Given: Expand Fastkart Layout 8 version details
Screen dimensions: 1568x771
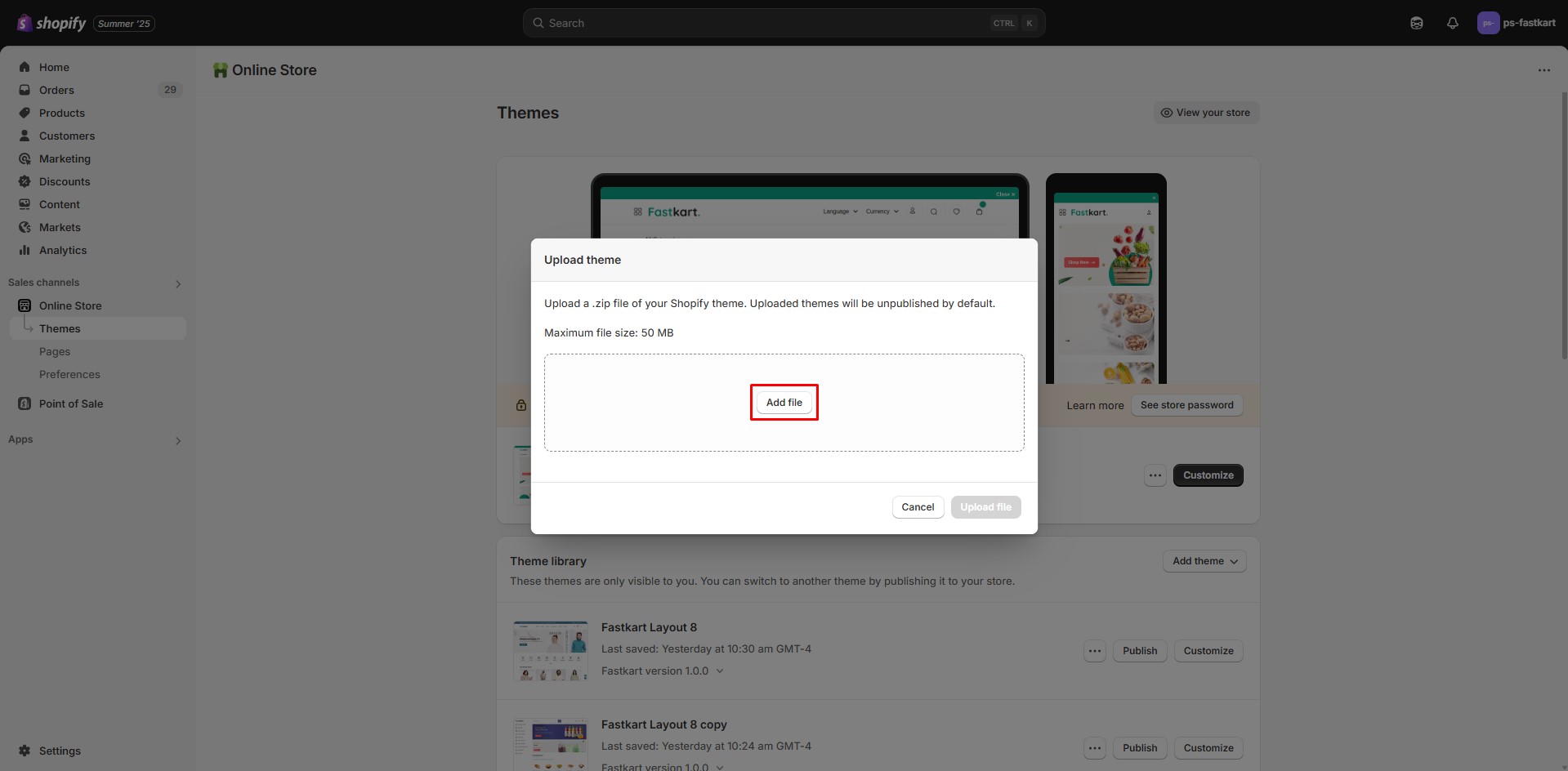Looking at the screenshot, I should [x=720, y=671].
